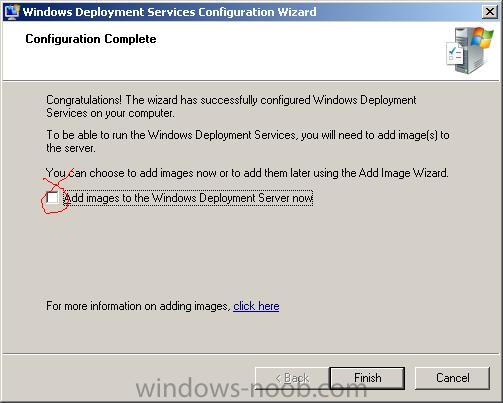Screen dimensions: 503x403
Task: Click the server tower graphic in the header
Action: [x=470, y=51]
